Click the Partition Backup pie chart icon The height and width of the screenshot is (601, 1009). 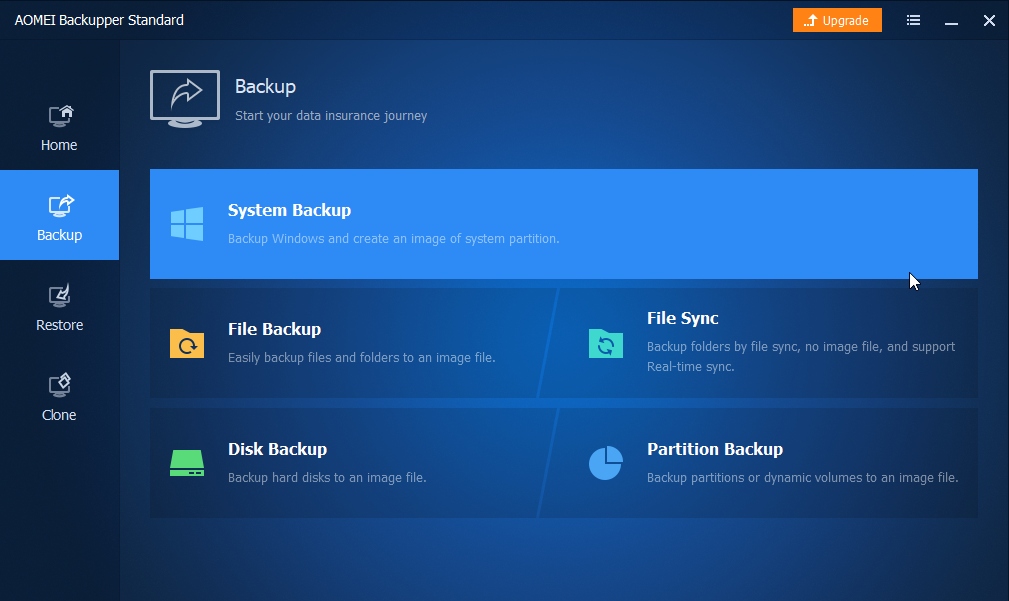point(606,463)
